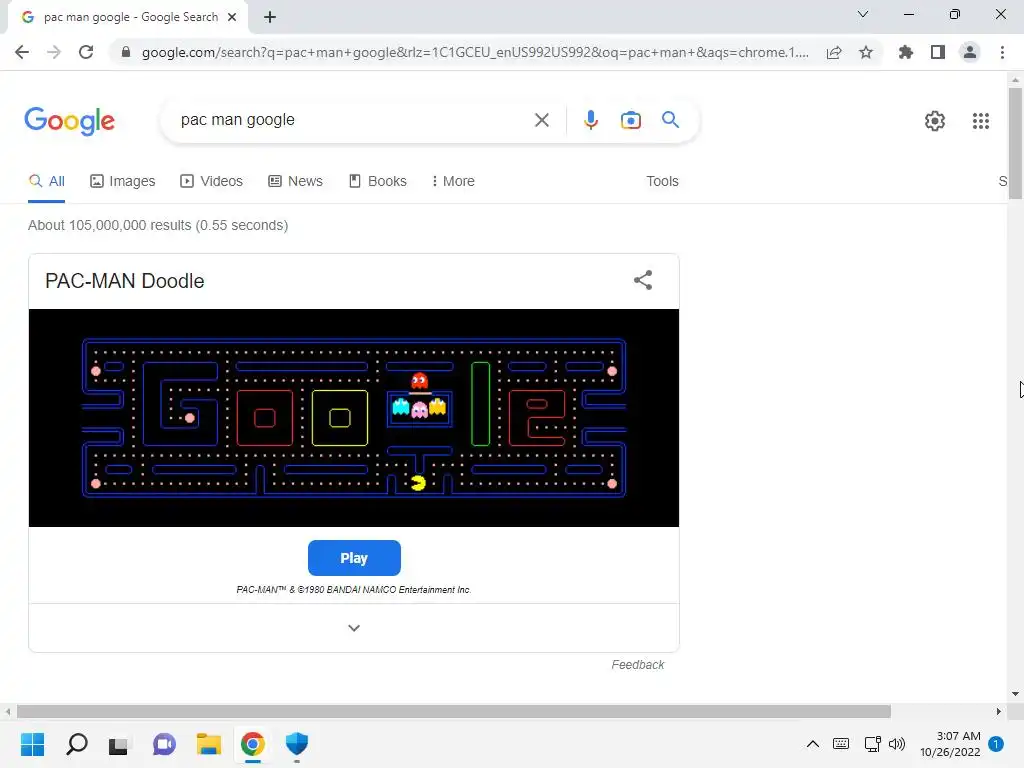Switch to News results
1024x768 pixels.
pyautogui.click(x=295, y=181)
